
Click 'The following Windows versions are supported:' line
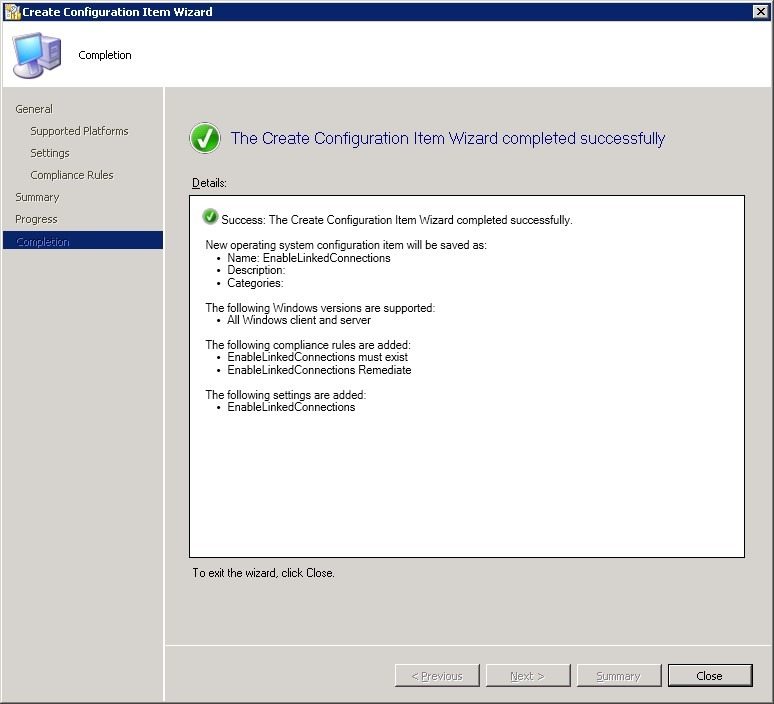click(x=320, y=308)
